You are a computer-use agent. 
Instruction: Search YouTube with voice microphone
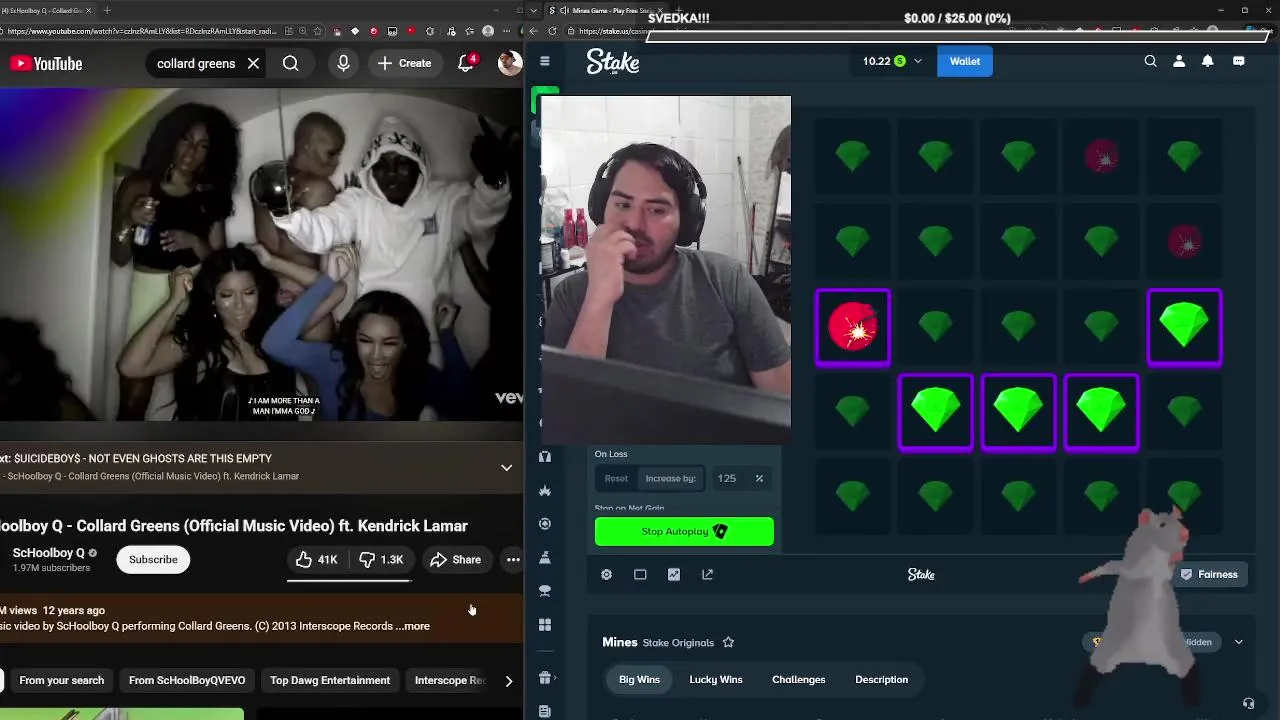343,63
